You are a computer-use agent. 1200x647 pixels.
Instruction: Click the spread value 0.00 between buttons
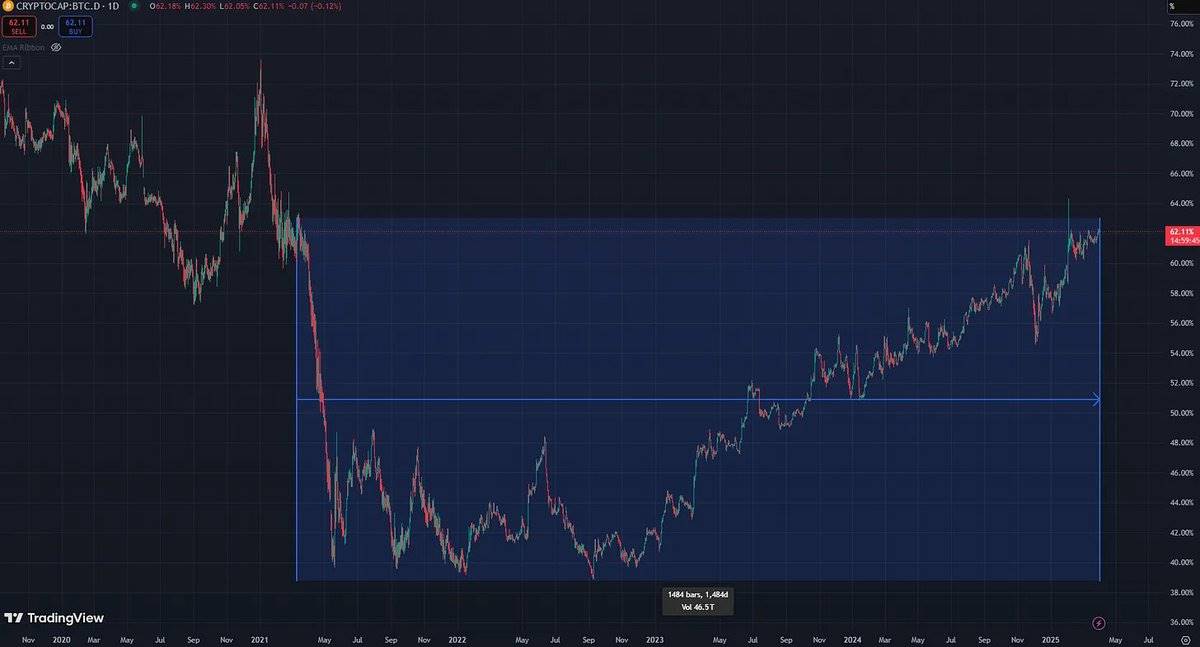[46, 27]
